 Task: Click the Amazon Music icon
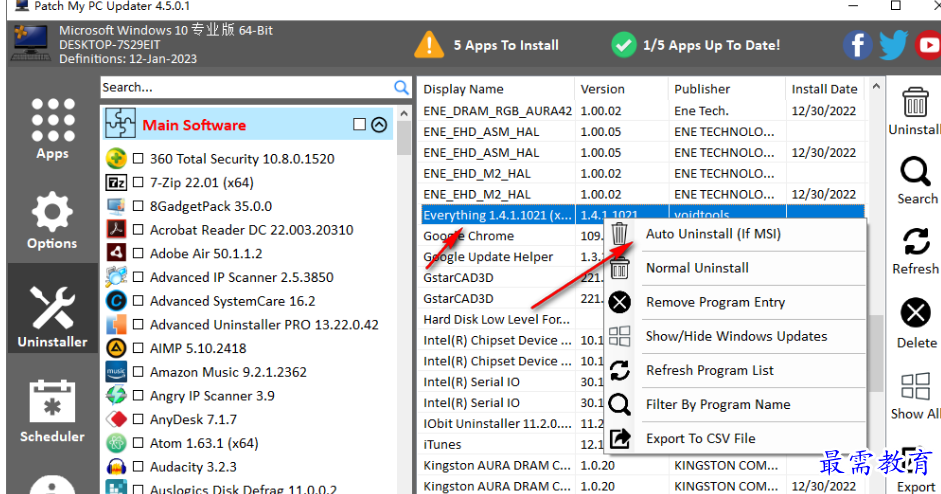click(116, 372)
